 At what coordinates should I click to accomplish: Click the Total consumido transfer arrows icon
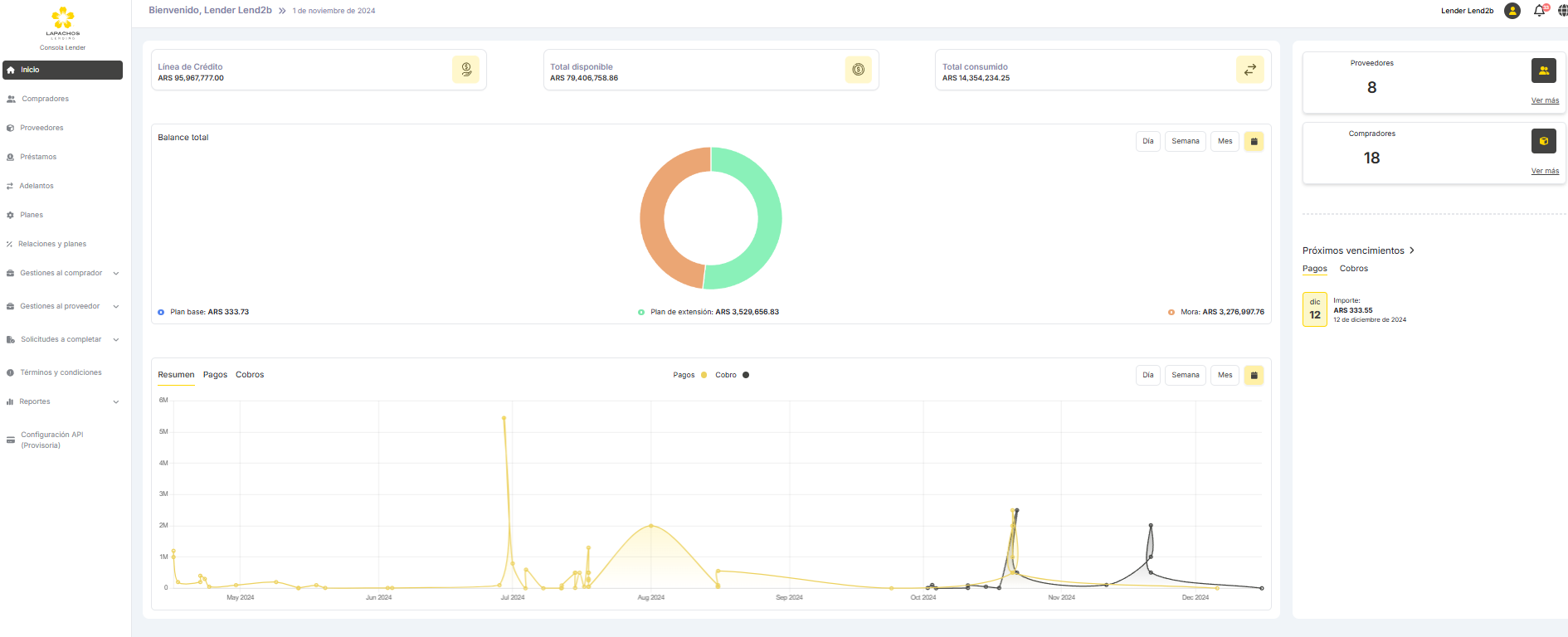1249,70
